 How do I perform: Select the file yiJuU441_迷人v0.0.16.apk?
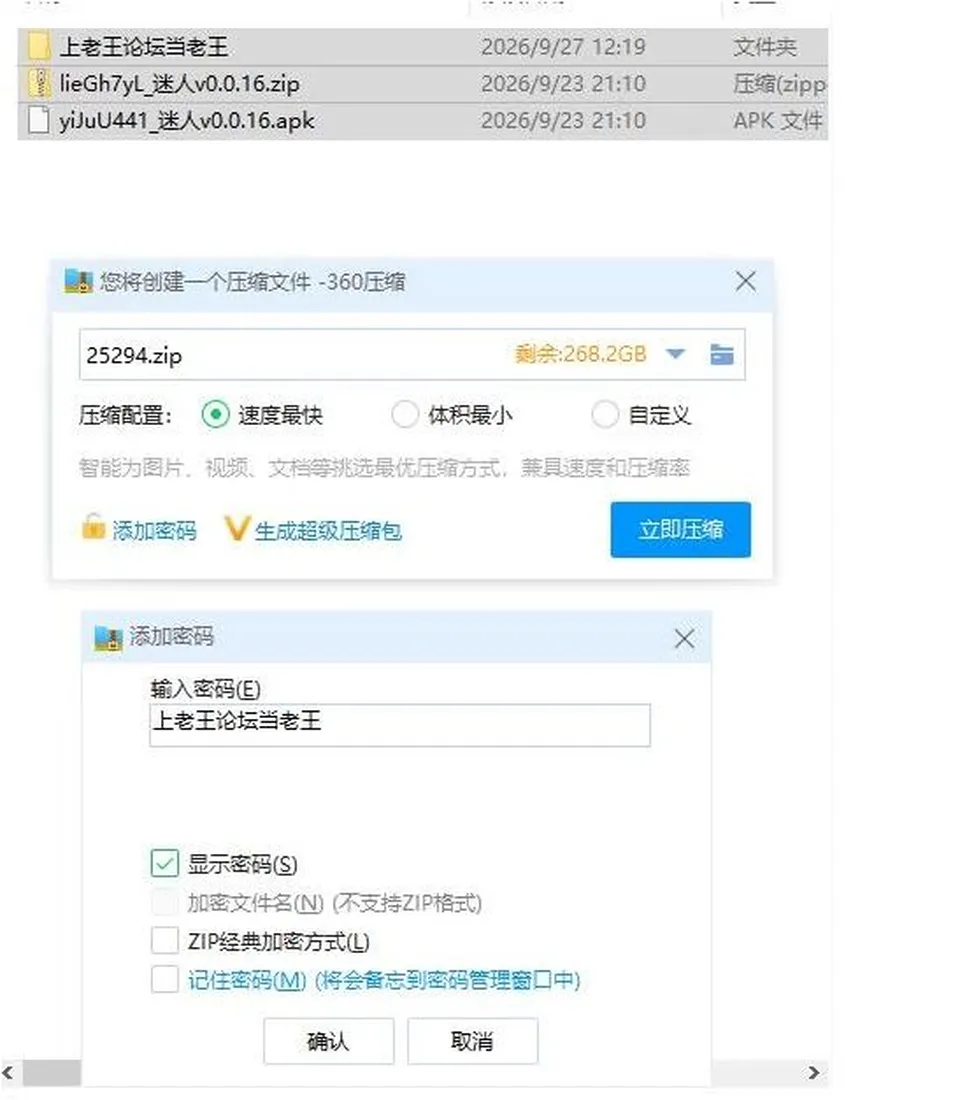tap(187, 121)
